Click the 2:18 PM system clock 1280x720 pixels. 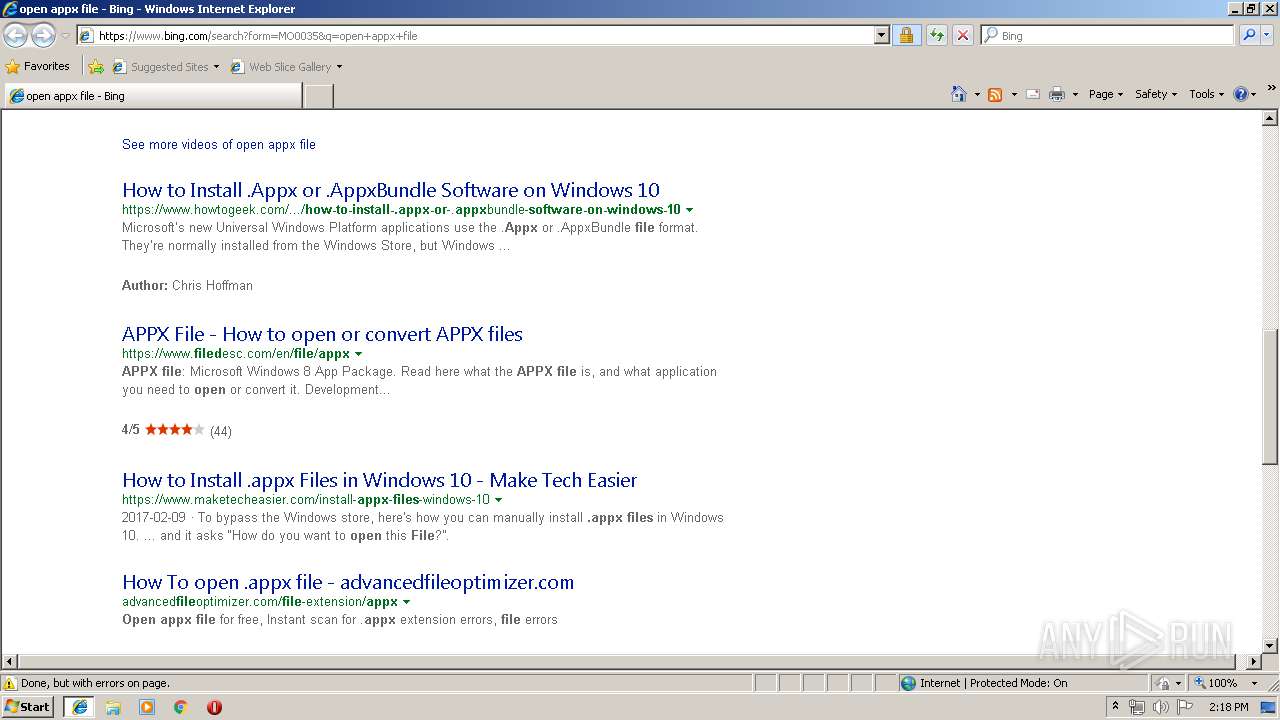(1228, 707)
